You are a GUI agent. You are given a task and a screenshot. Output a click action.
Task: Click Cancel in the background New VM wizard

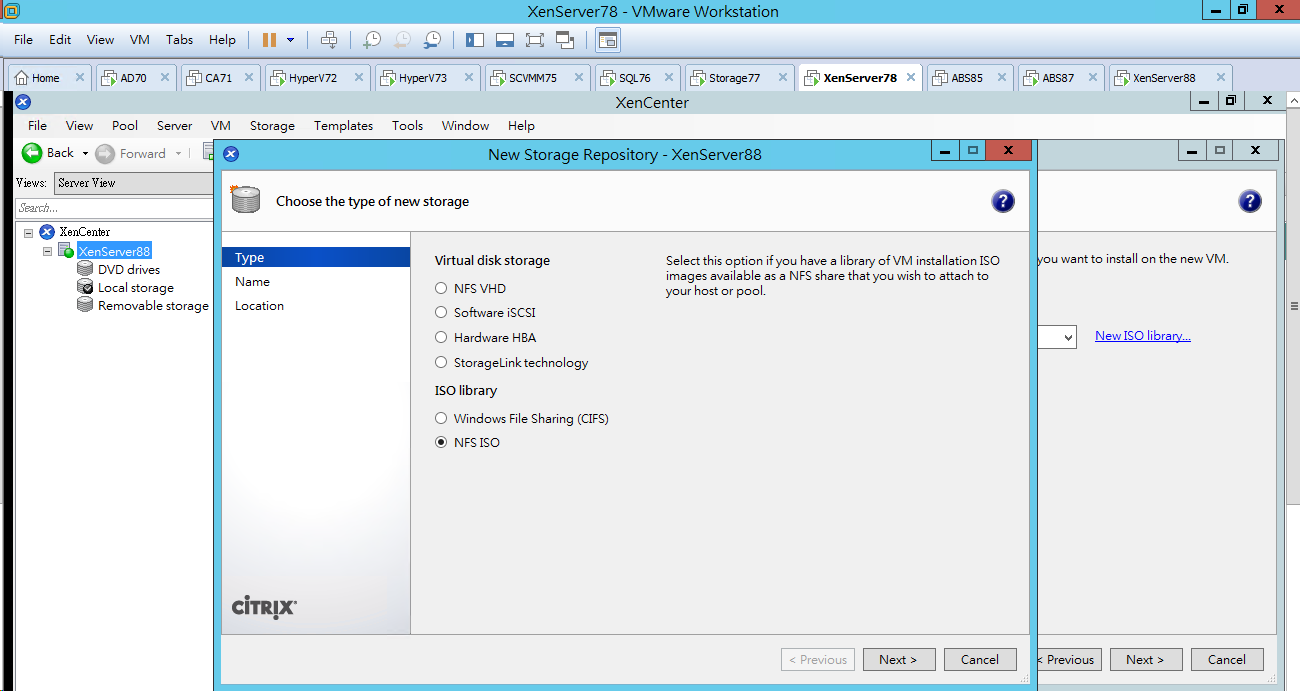point(1227,659)
